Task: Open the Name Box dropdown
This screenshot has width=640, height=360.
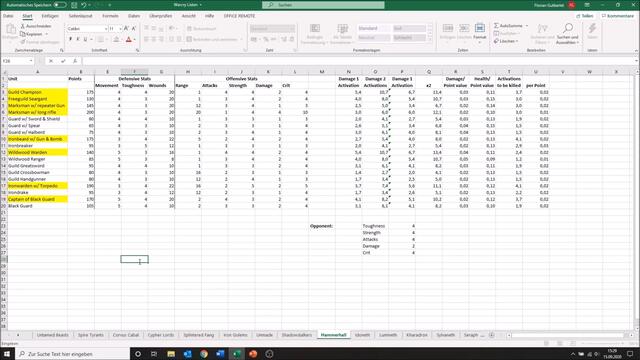Action: 31,61
